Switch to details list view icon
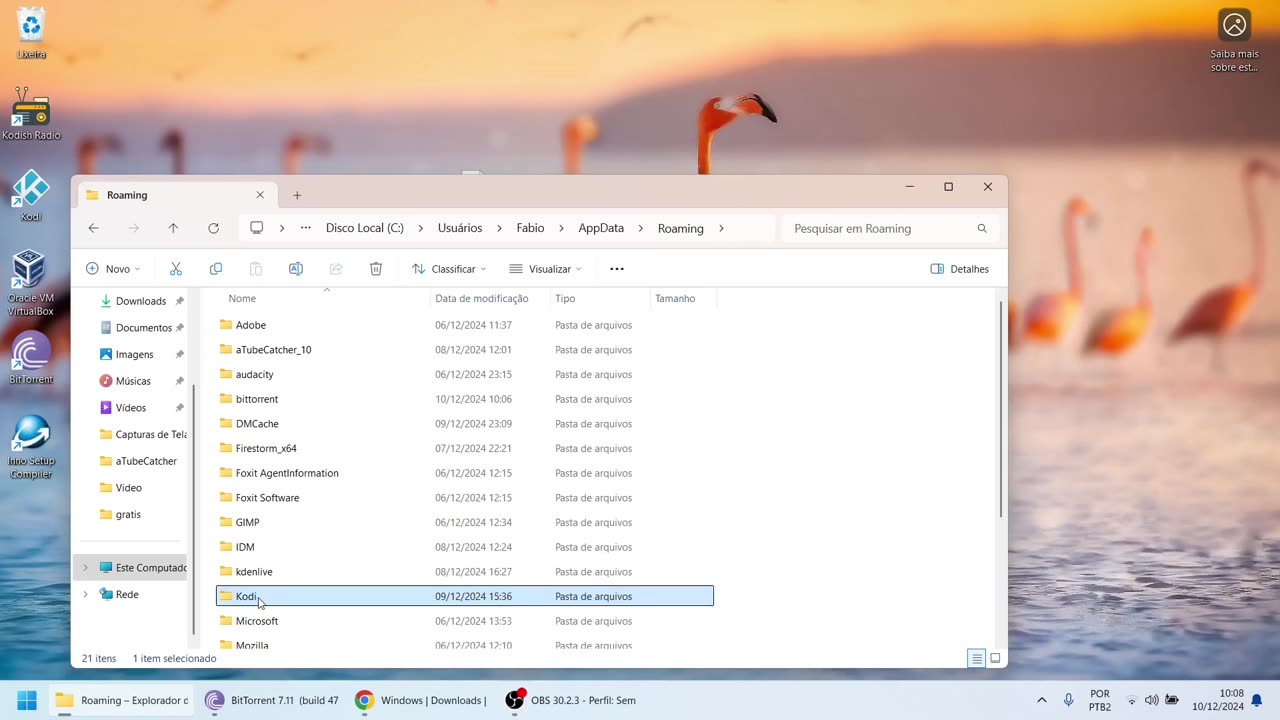Screen dimensions: 1280x720 976,658
